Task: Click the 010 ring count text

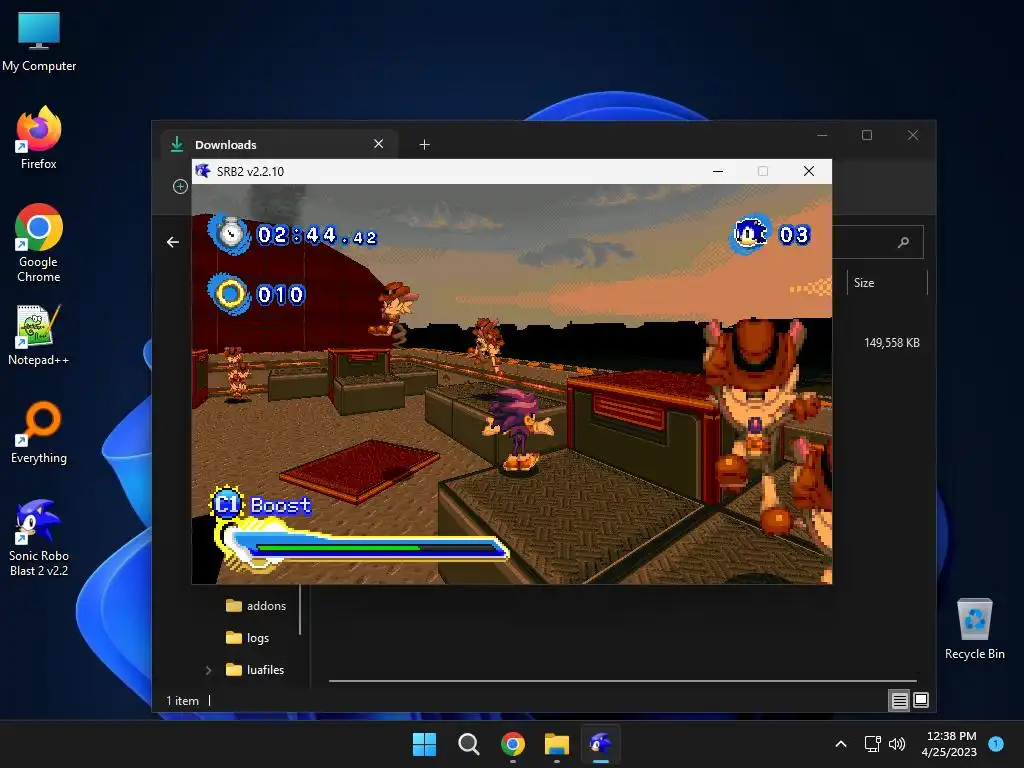Action: pyautogui.click(x=280, y=295)
